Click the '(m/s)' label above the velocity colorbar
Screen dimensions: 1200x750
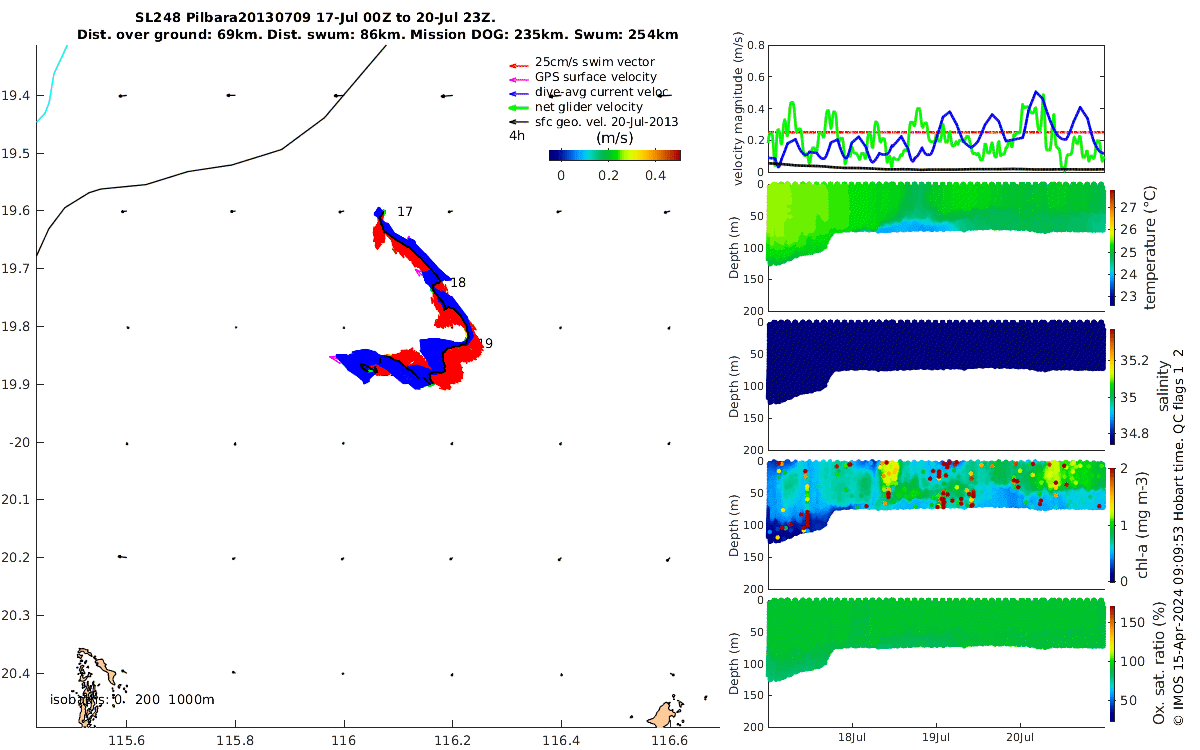pos(614,138)
